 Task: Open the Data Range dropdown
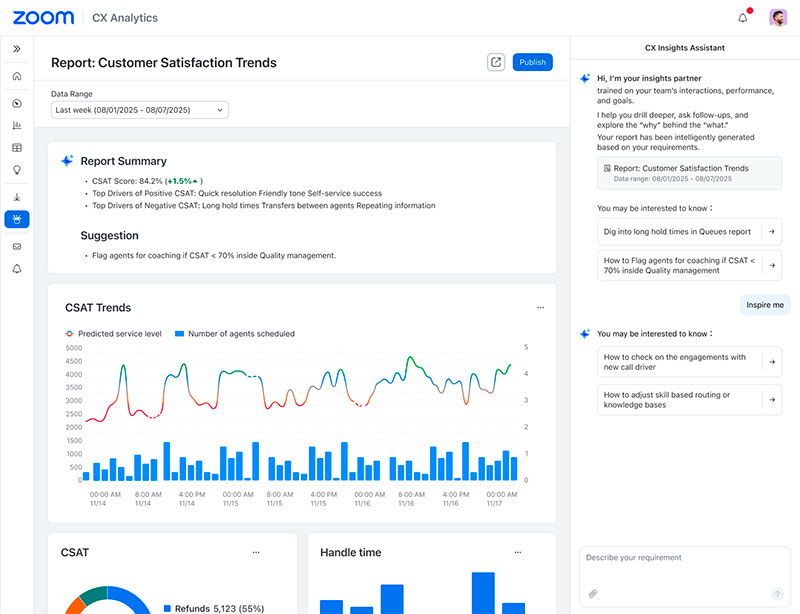click(x=140, y=110)
